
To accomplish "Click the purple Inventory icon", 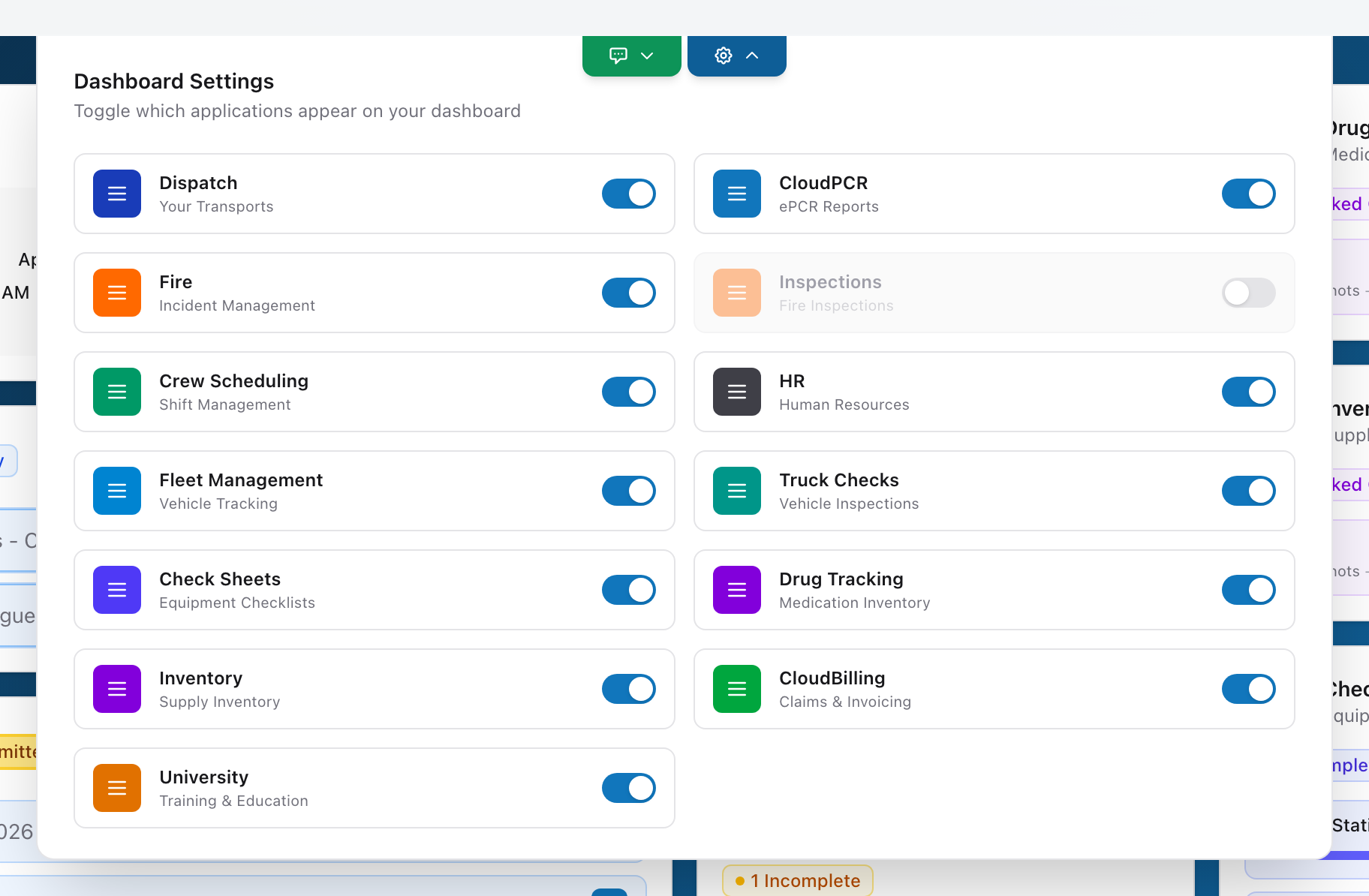I will click(117, 689).
